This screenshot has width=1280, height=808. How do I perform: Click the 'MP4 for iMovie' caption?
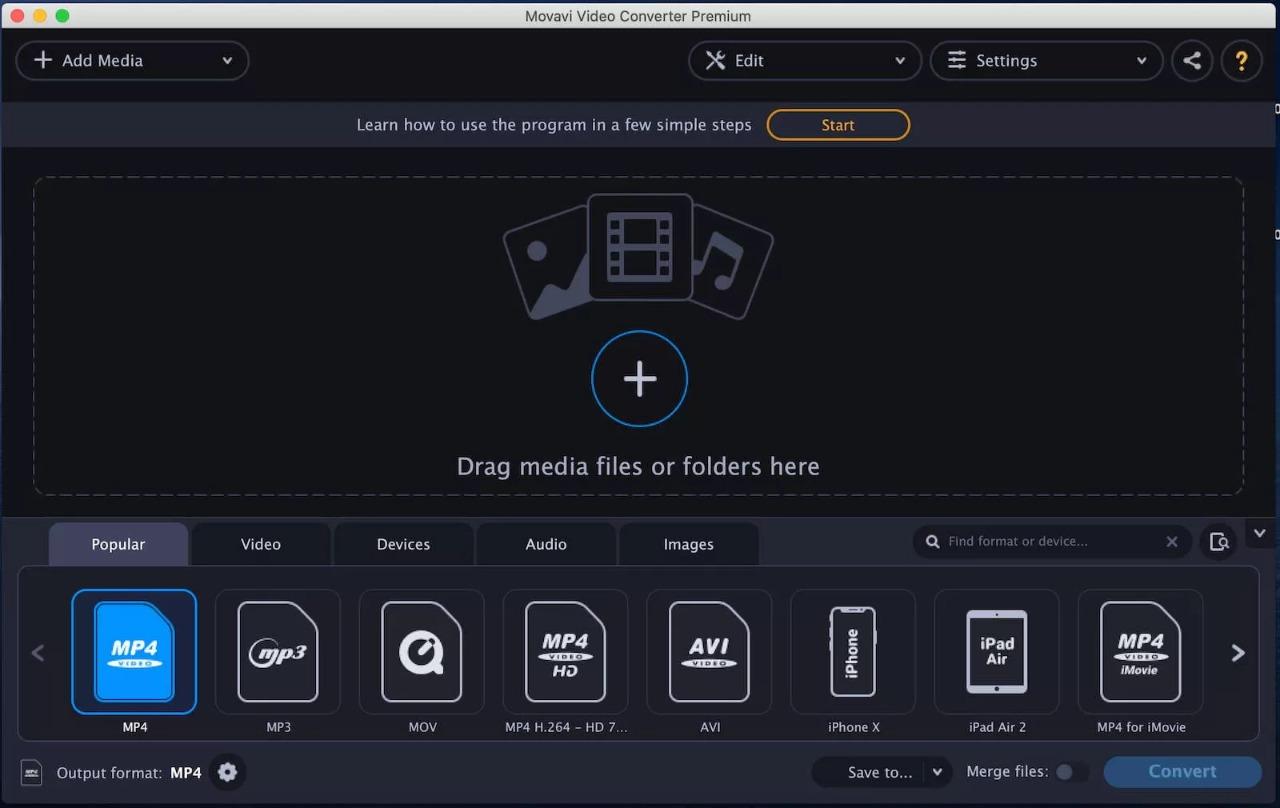1141,727
